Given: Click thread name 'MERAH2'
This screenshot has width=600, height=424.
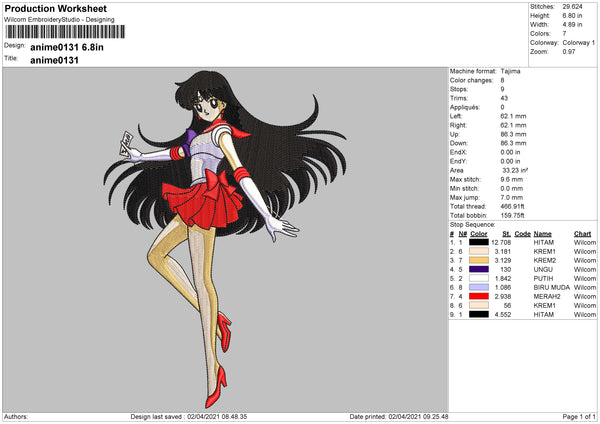Looking at the screenshot, I should (x=546, y=296).
